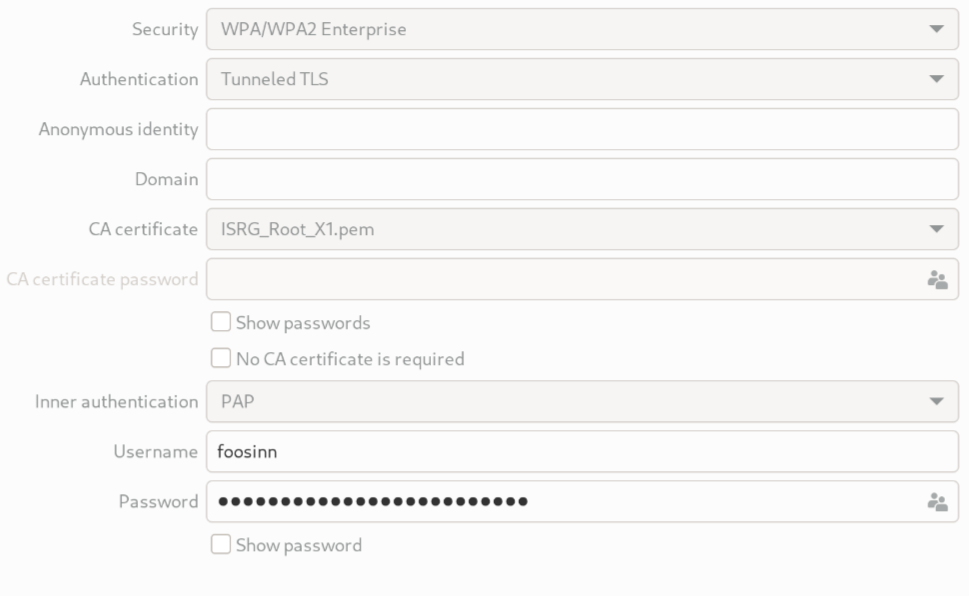Enable the Show passwords checkbox
Viewport: 969px width, 596px height.
pyautogui.click(x=220, y=323)
